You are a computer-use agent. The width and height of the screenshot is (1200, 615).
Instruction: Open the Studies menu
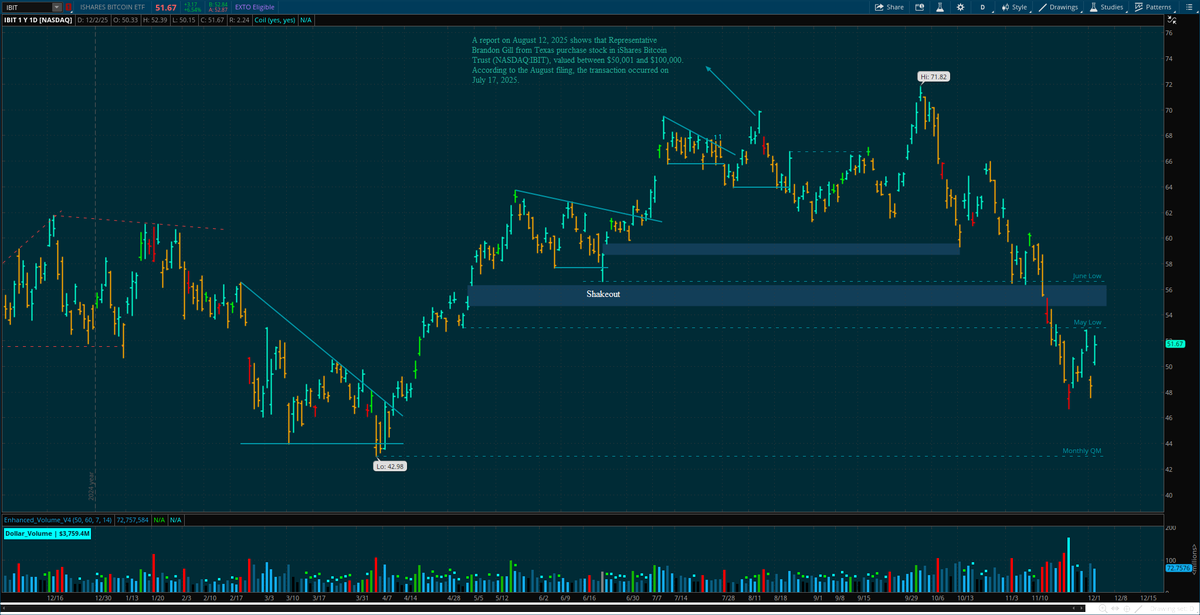pyautogui.click(x=1107, y=7)
